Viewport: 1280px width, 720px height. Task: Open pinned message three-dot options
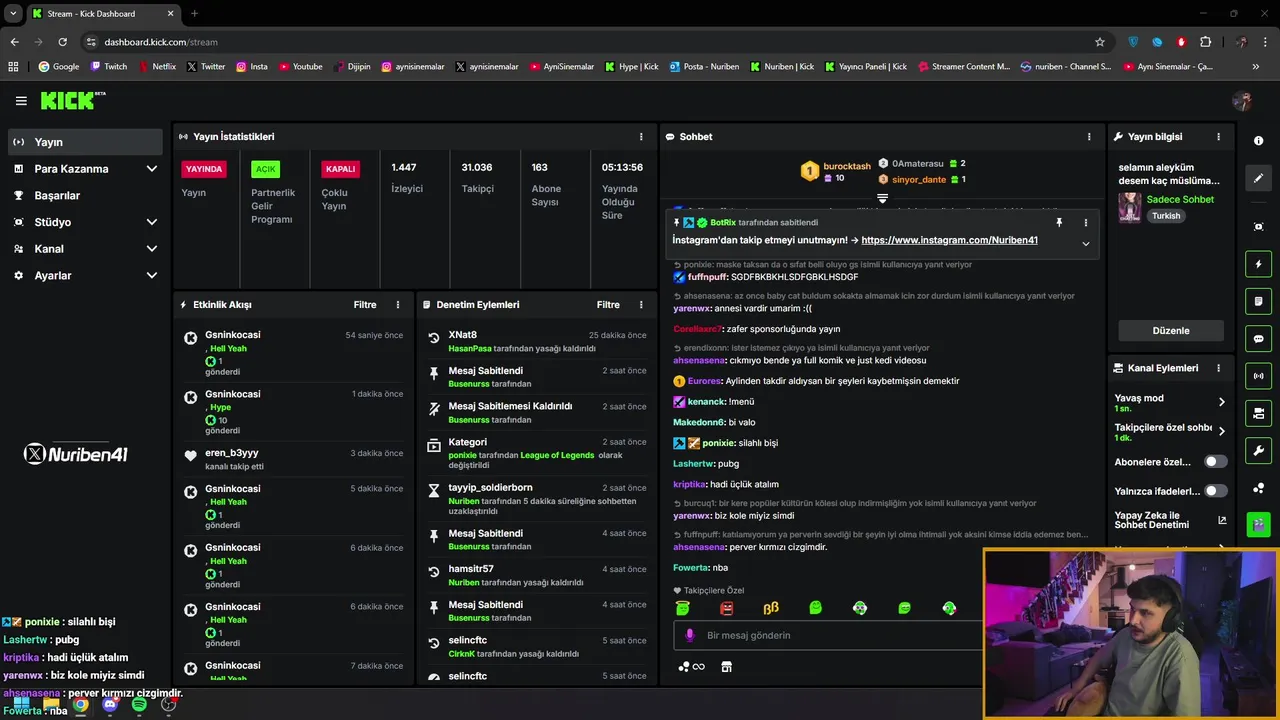click(x=1086, y=223)
